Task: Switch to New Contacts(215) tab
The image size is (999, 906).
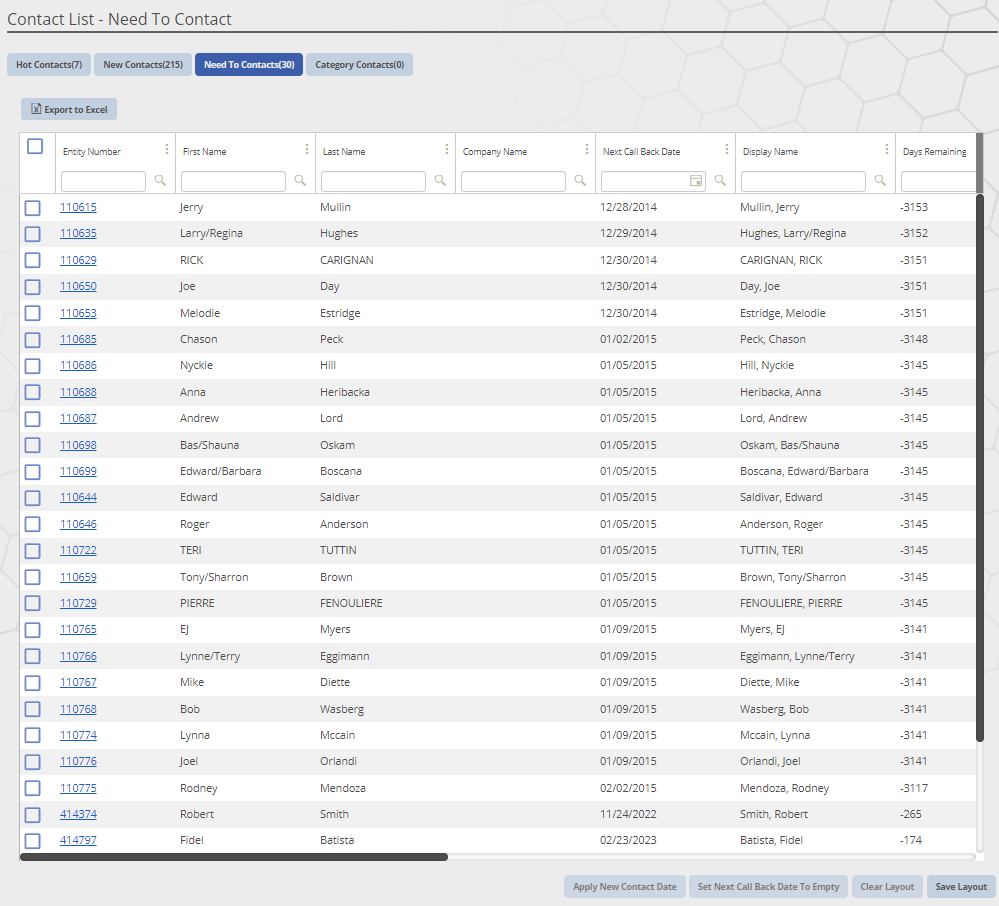Action: tap(143, 64)
